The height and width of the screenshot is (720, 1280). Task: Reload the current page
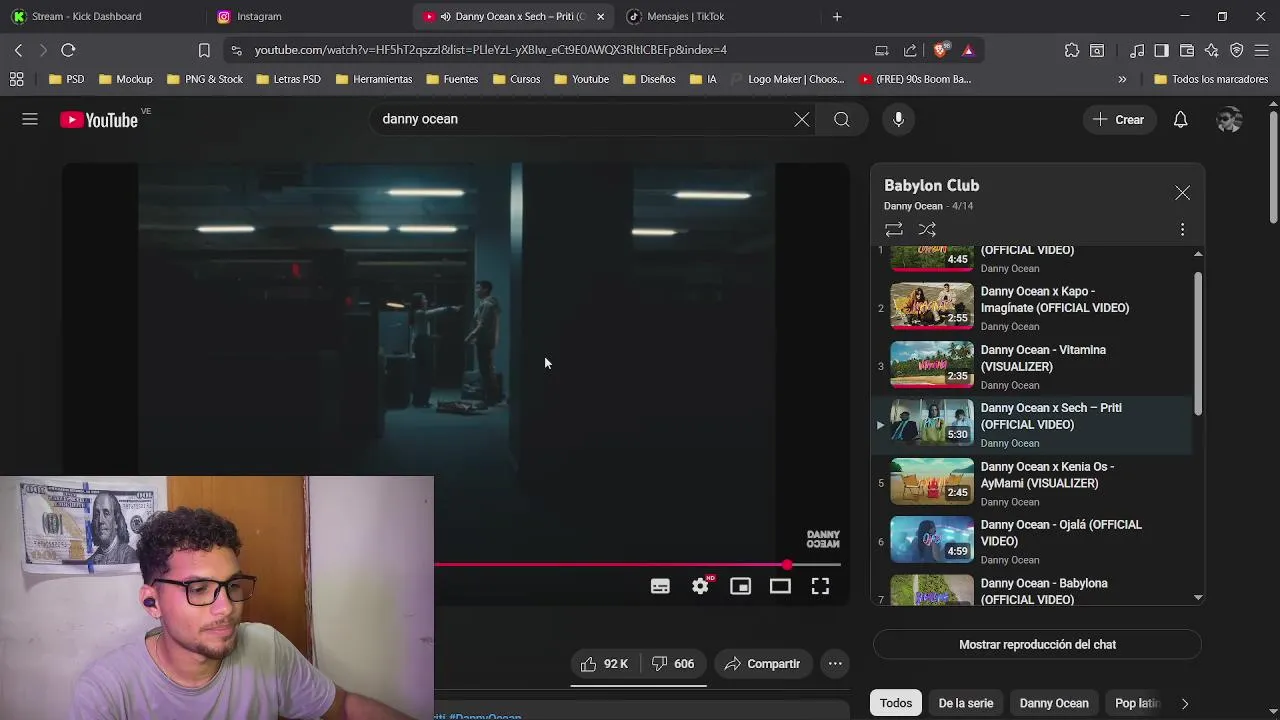[68, 50]
